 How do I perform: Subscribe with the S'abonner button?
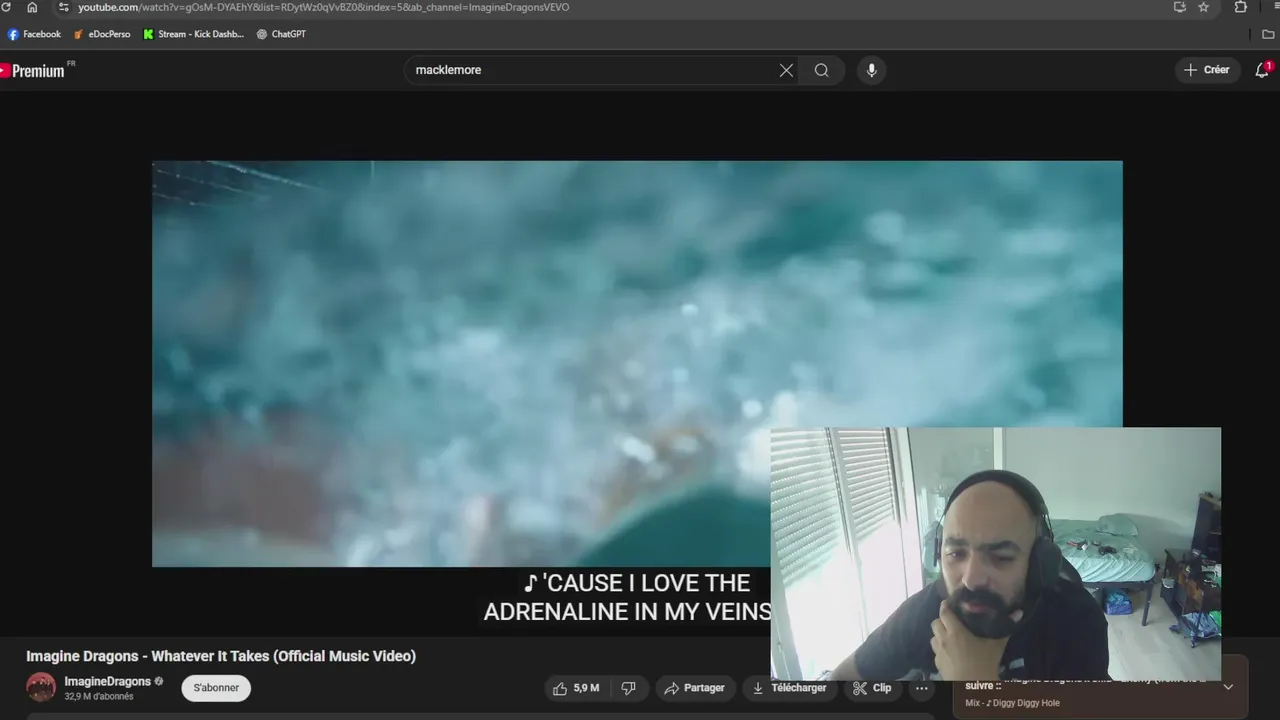click(x=216, y=688)
